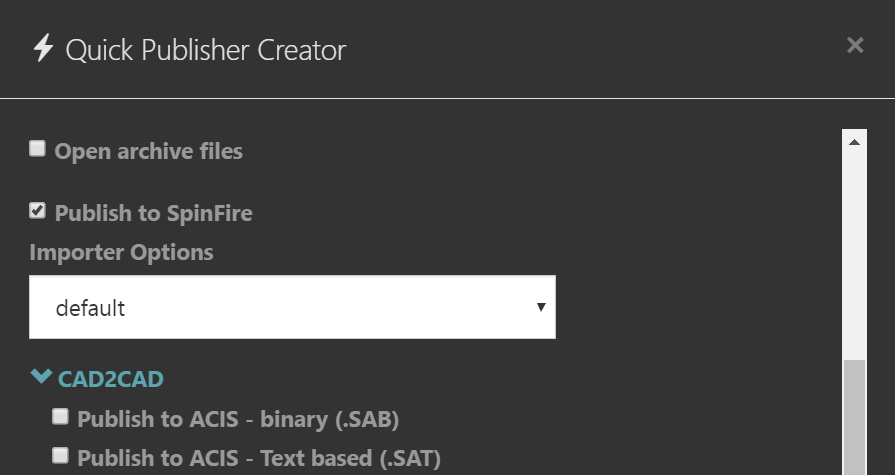The width and height of the screenshot is (895, 475).
Task: Click the Publish to SpinFire label text
Action: click(154, 213)
